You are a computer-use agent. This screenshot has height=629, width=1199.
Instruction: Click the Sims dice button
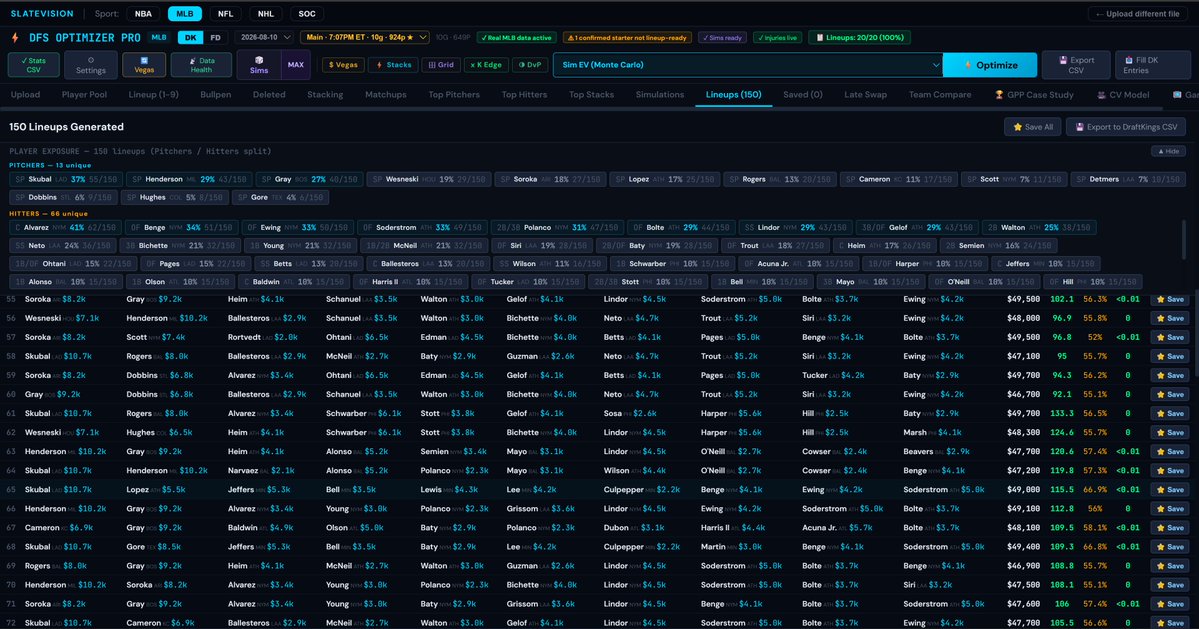click(259, 65)
